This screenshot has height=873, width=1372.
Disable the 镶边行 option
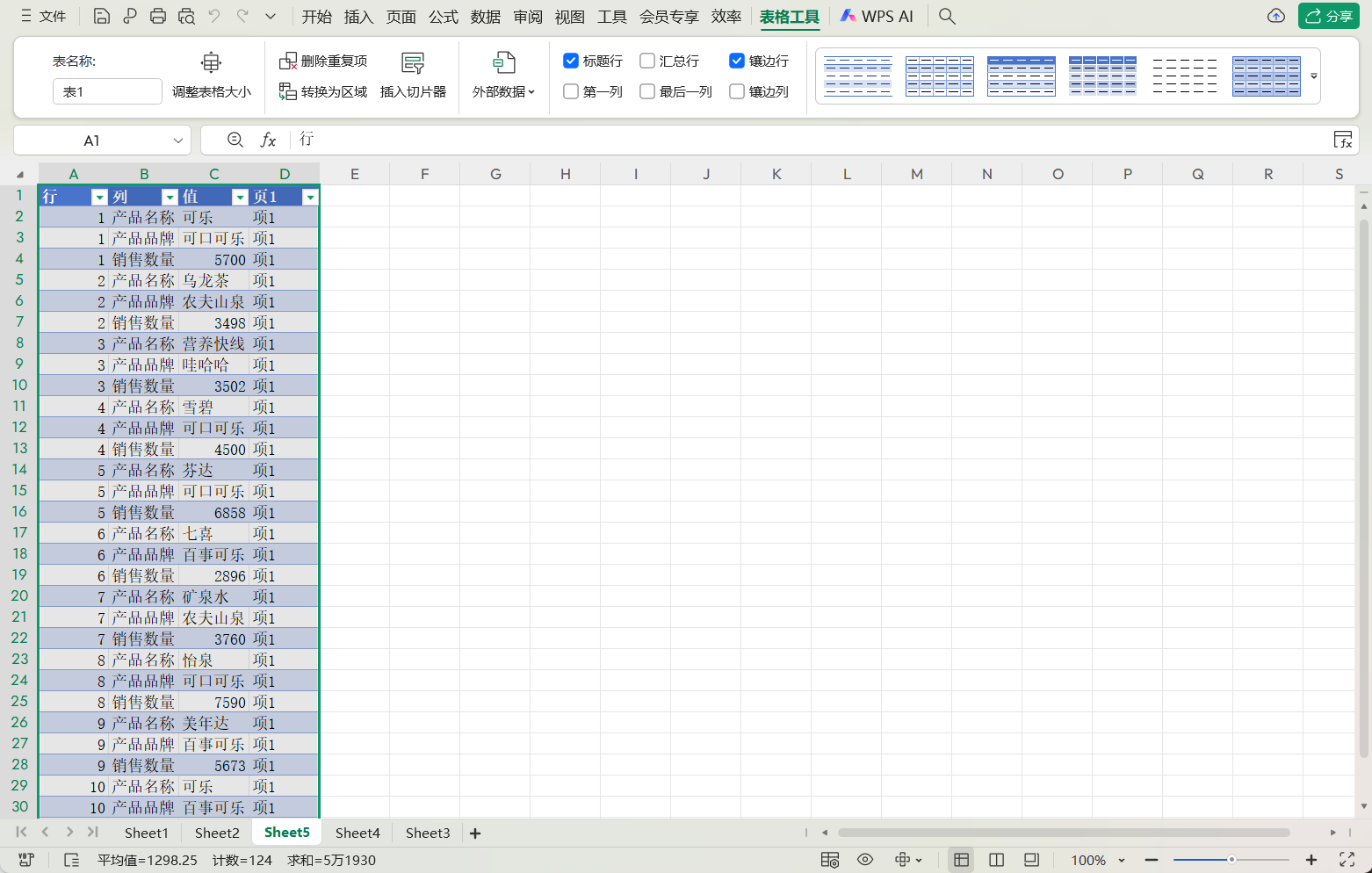pyautogui.click(x=737, y=61)
